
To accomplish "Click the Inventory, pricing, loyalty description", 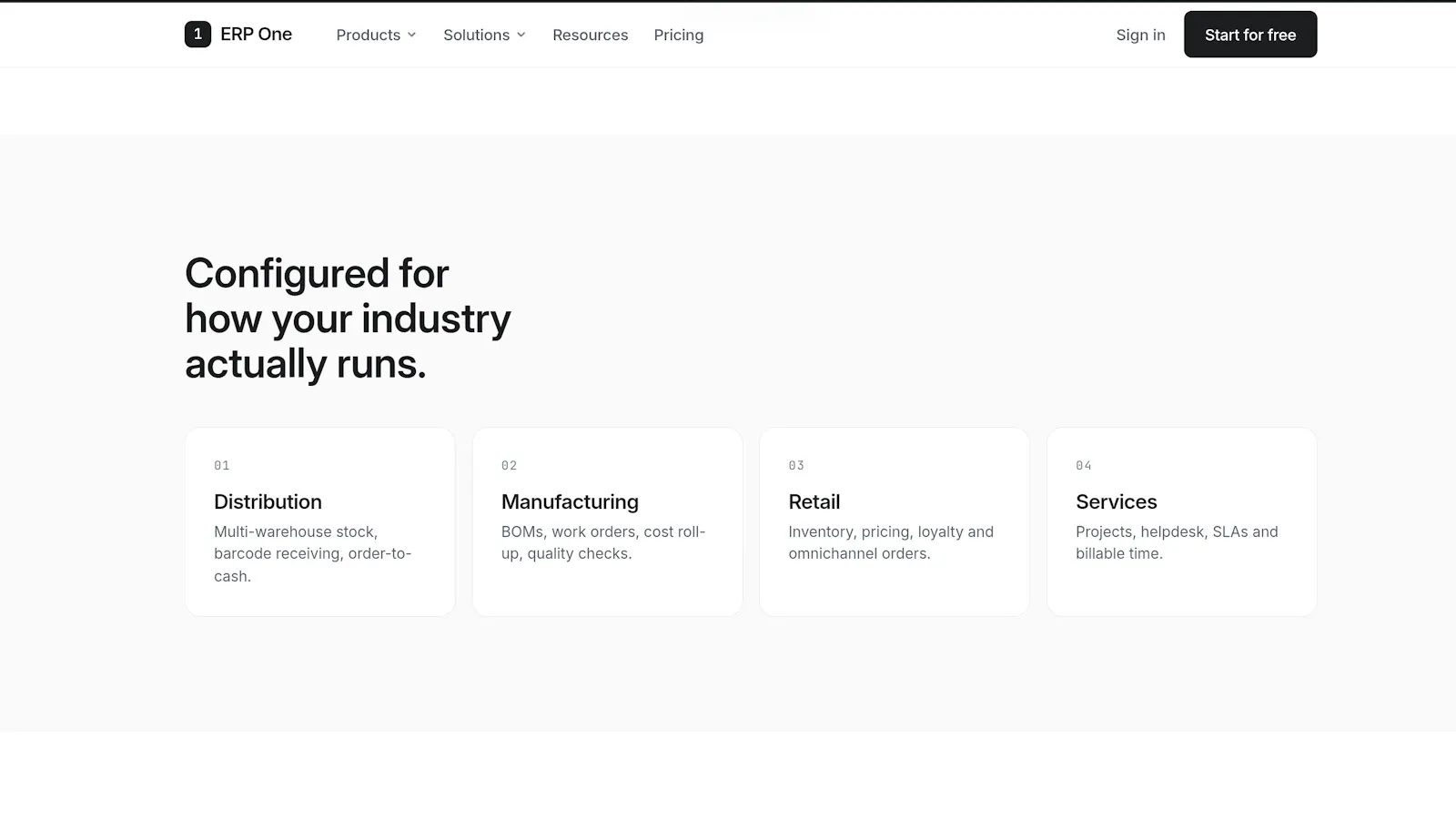I will 891,542.
